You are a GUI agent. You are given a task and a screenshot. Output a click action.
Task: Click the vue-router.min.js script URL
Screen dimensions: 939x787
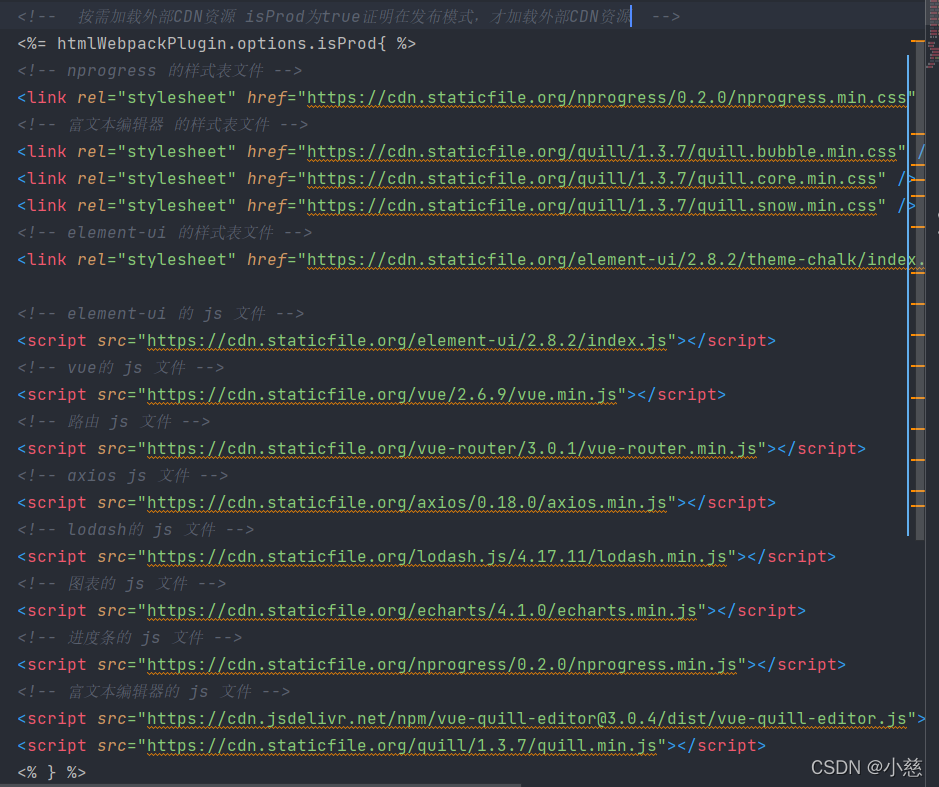pyautogui.click(x=452, y=448)
